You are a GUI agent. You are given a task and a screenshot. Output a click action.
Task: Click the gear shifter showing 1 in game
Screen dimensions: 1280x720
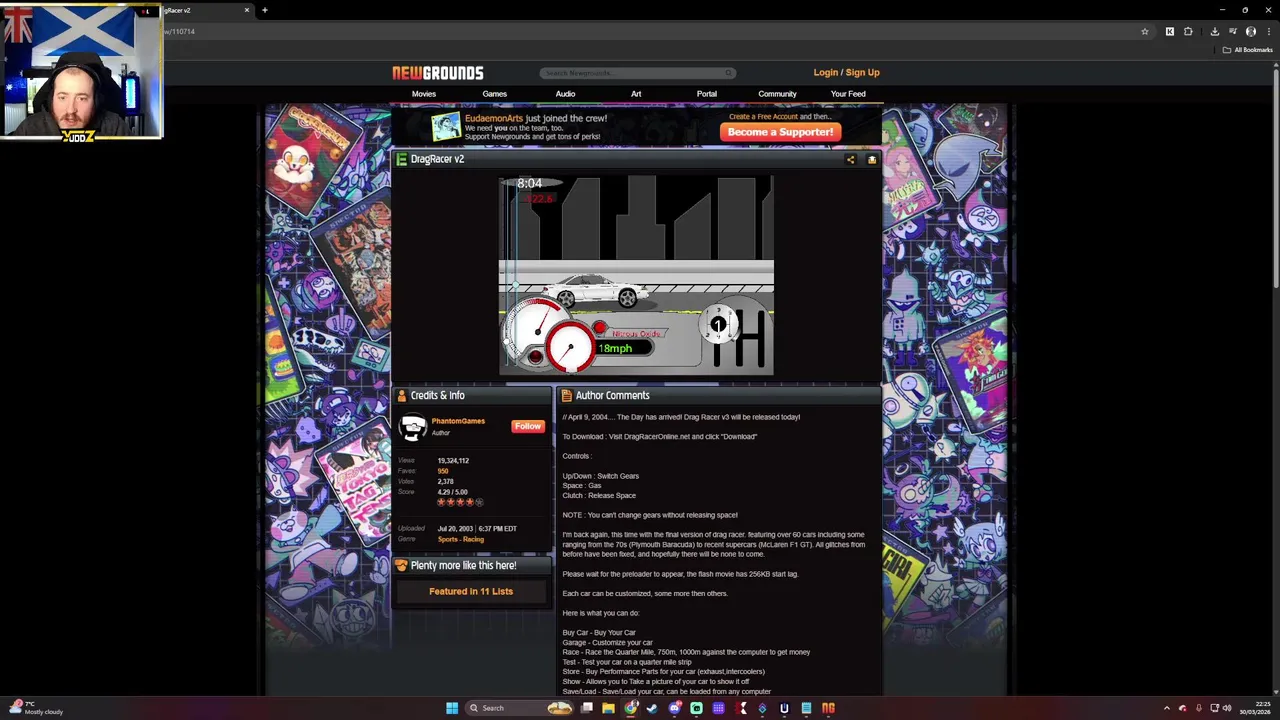click(x=718, y=325)
